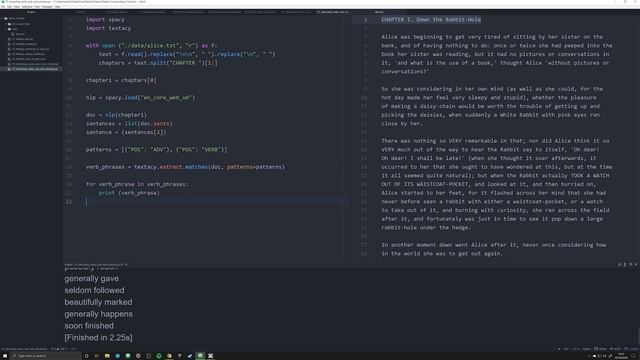Click the 'seldom followed' output line
The height and width of the screenshot is (360, 640).
point(94,290)
